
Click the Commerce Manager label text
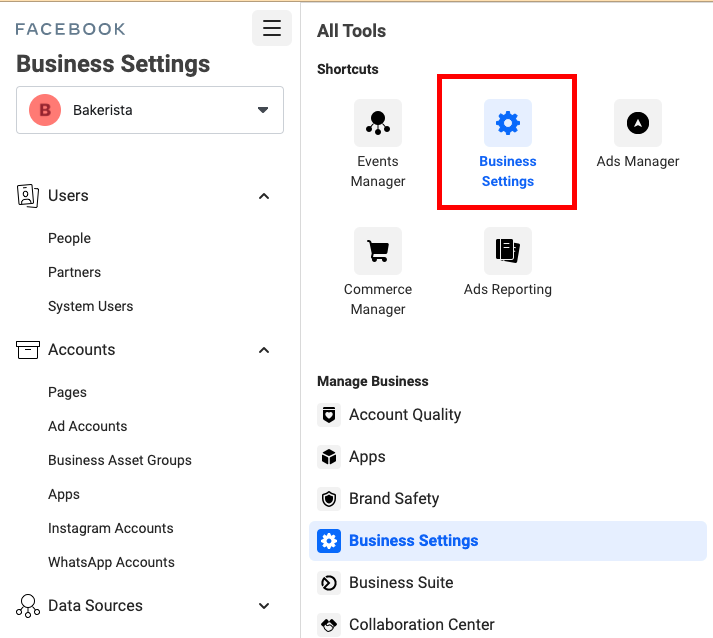[378, 300]
